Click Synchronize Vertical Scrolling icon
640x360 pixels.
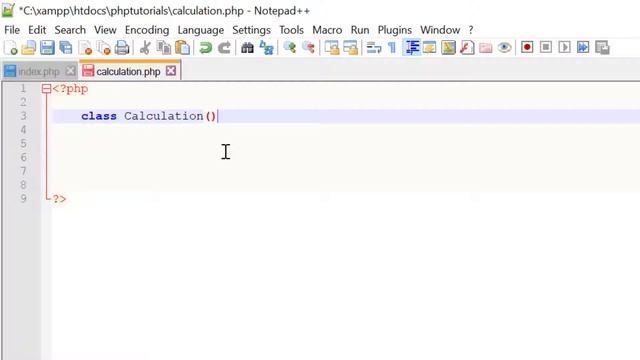coord(331,48)
